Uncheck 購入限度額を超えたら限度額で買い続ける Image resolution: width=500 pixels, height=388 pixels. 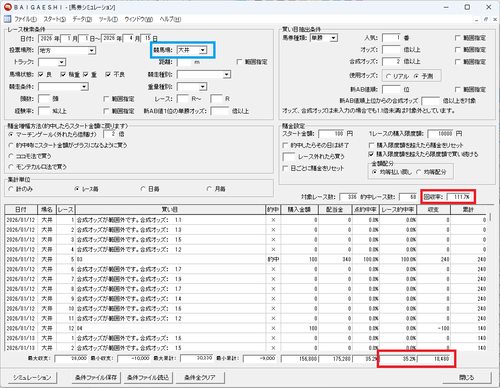click(x=371, y=154)
